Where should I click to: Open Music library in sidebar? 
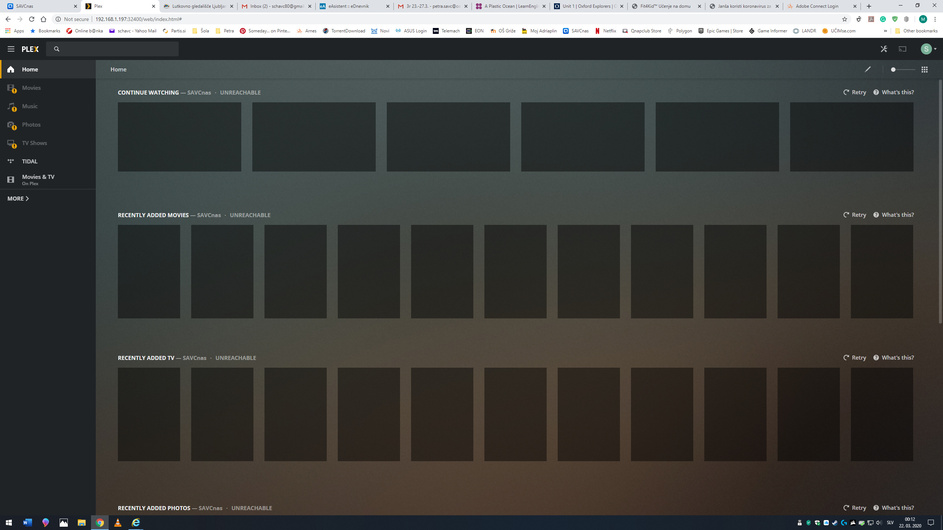[x=48, y=106]
